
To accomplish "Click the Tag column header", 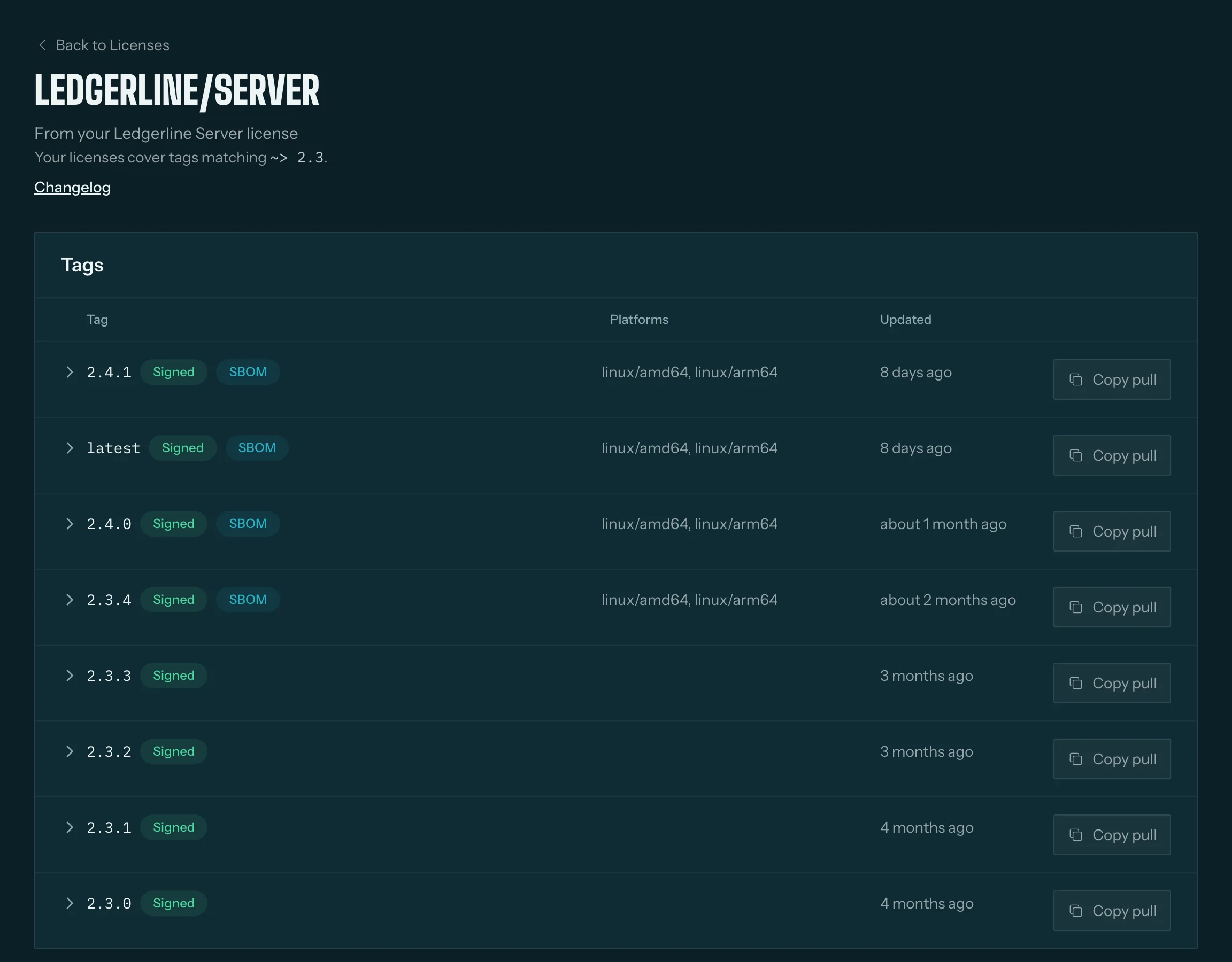I will 98,320.
